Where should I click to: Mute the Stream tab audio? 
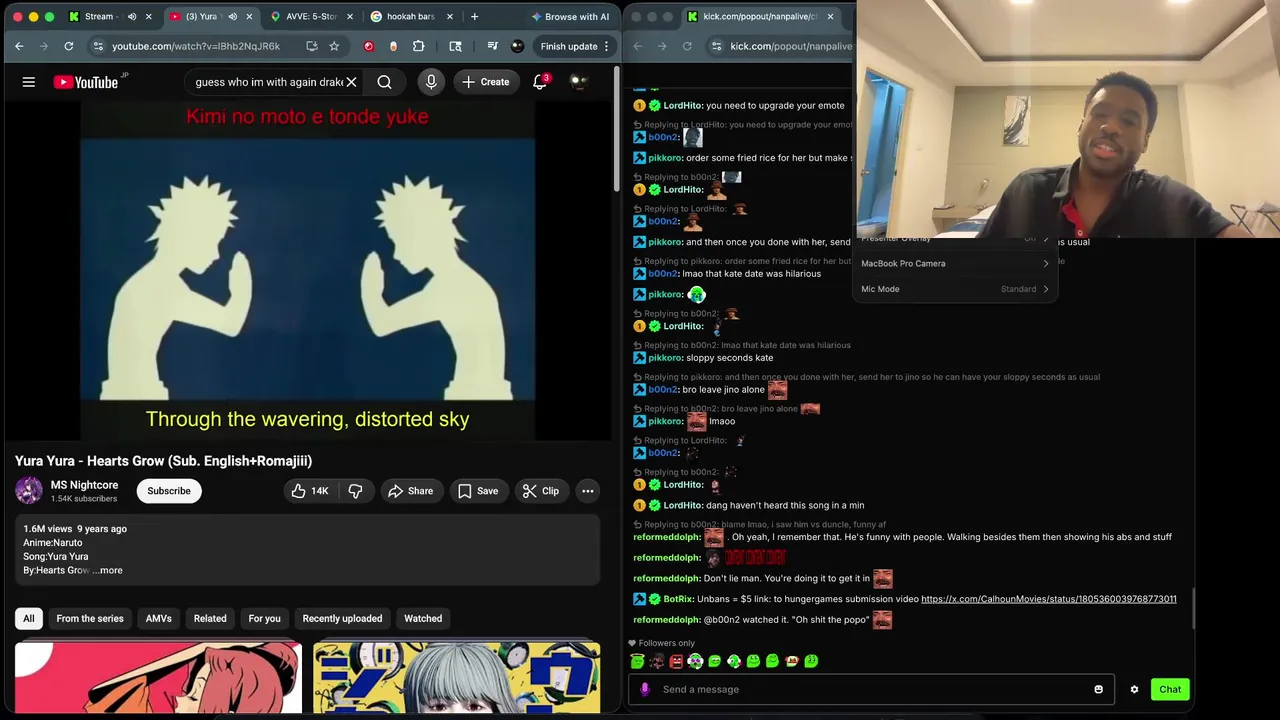pyautogui.click(x=131, y=16)
